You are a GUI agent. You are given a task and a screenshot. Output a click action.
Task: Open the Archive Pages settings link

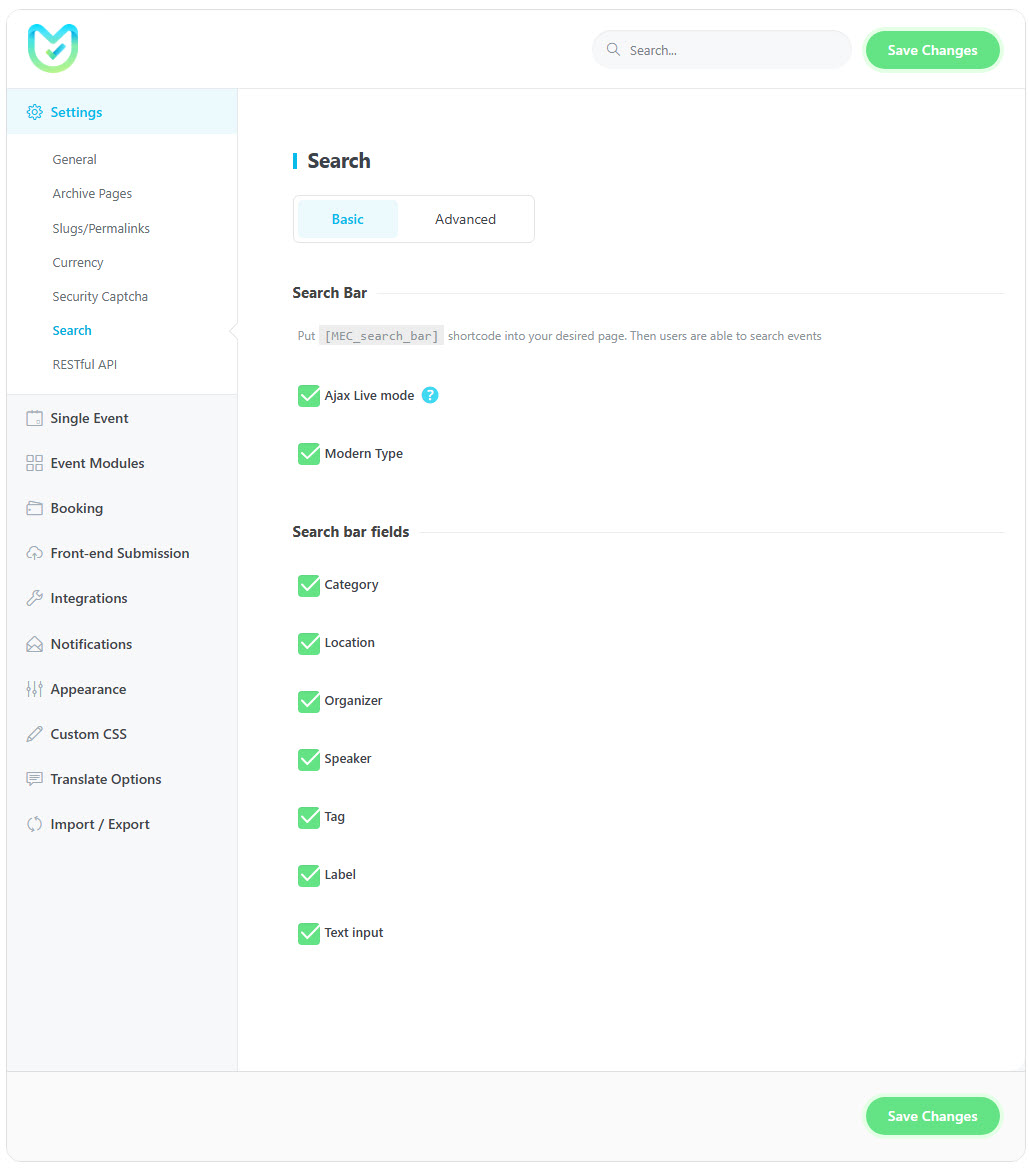[92, 194]
